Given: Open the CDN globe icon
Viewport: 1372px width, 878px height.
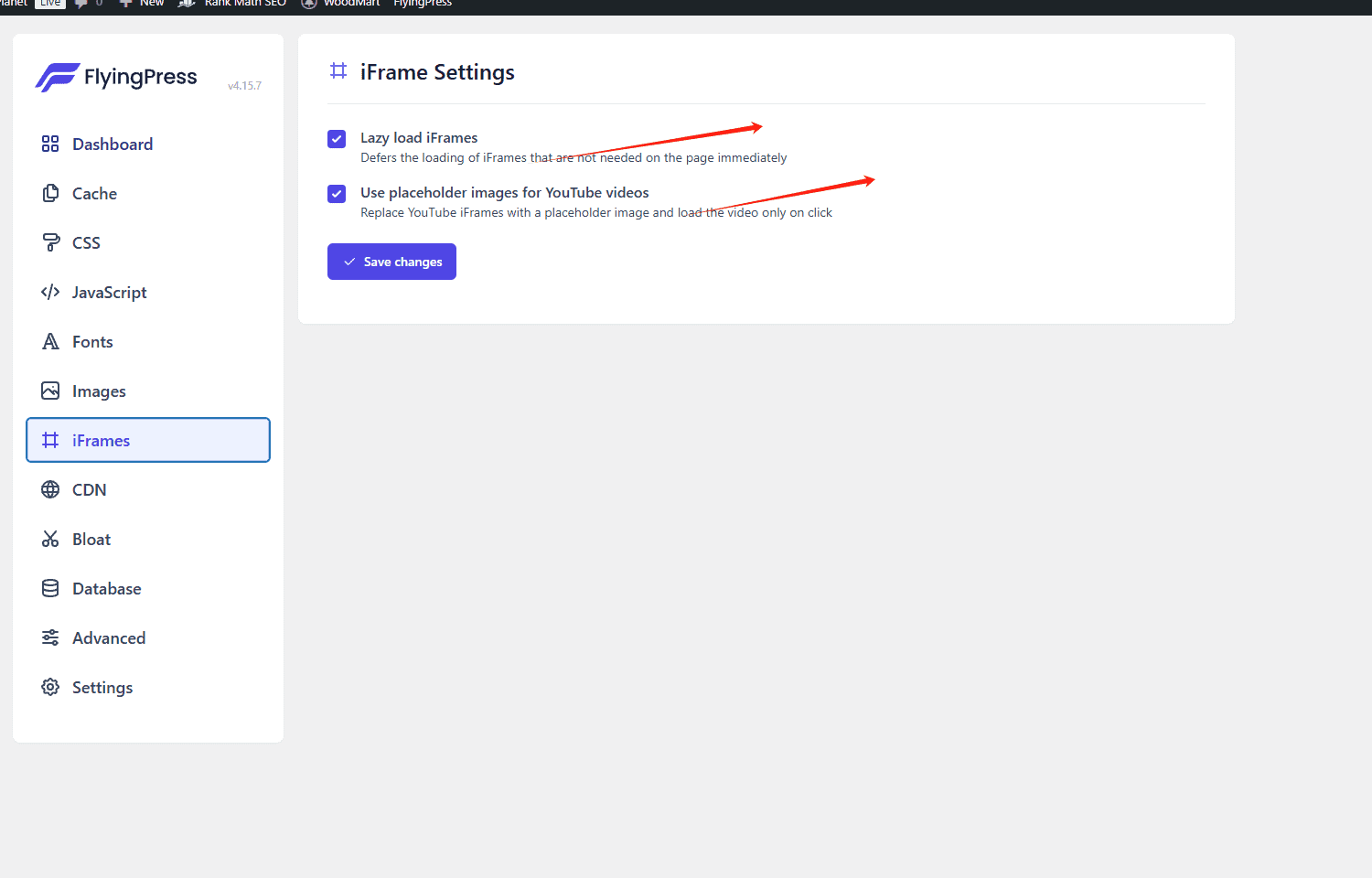Looking at the screenshot, I should [x=50, y=489].
